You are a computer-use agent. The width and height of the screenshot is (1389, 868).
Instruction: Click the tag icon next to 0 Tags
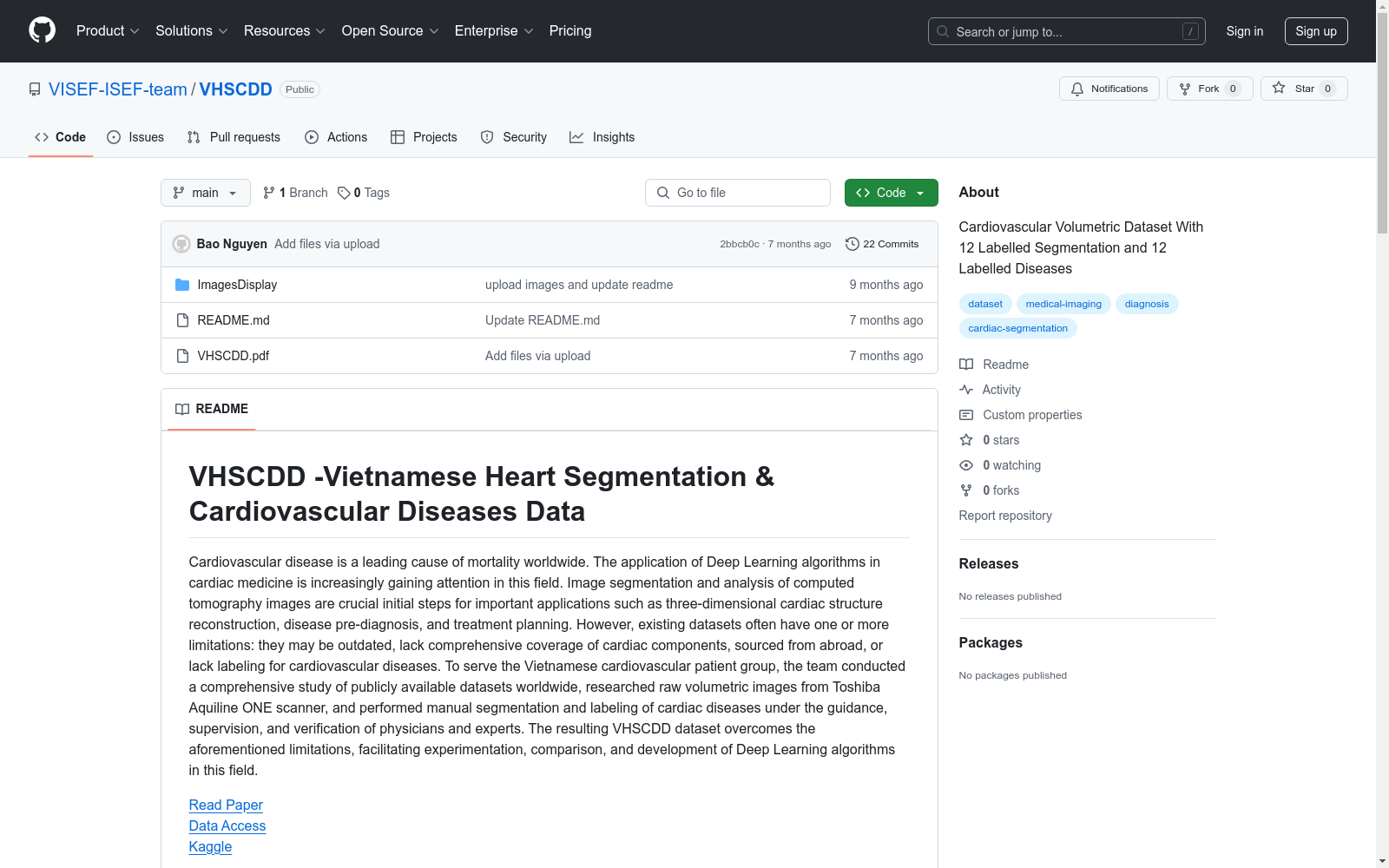click(344, 193)
